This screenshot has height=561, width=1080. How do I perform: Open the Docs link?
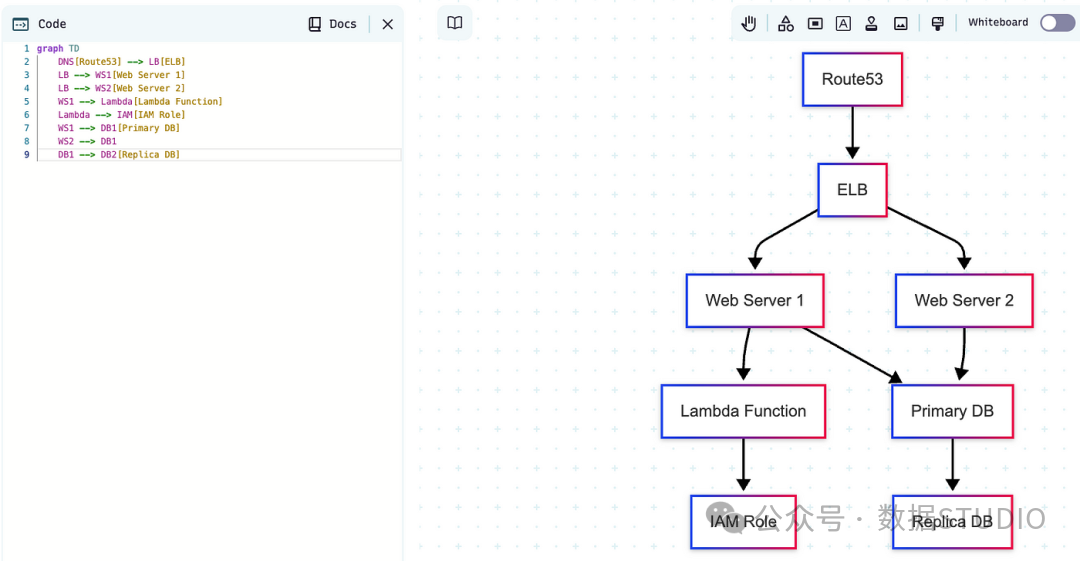(333, 24)
